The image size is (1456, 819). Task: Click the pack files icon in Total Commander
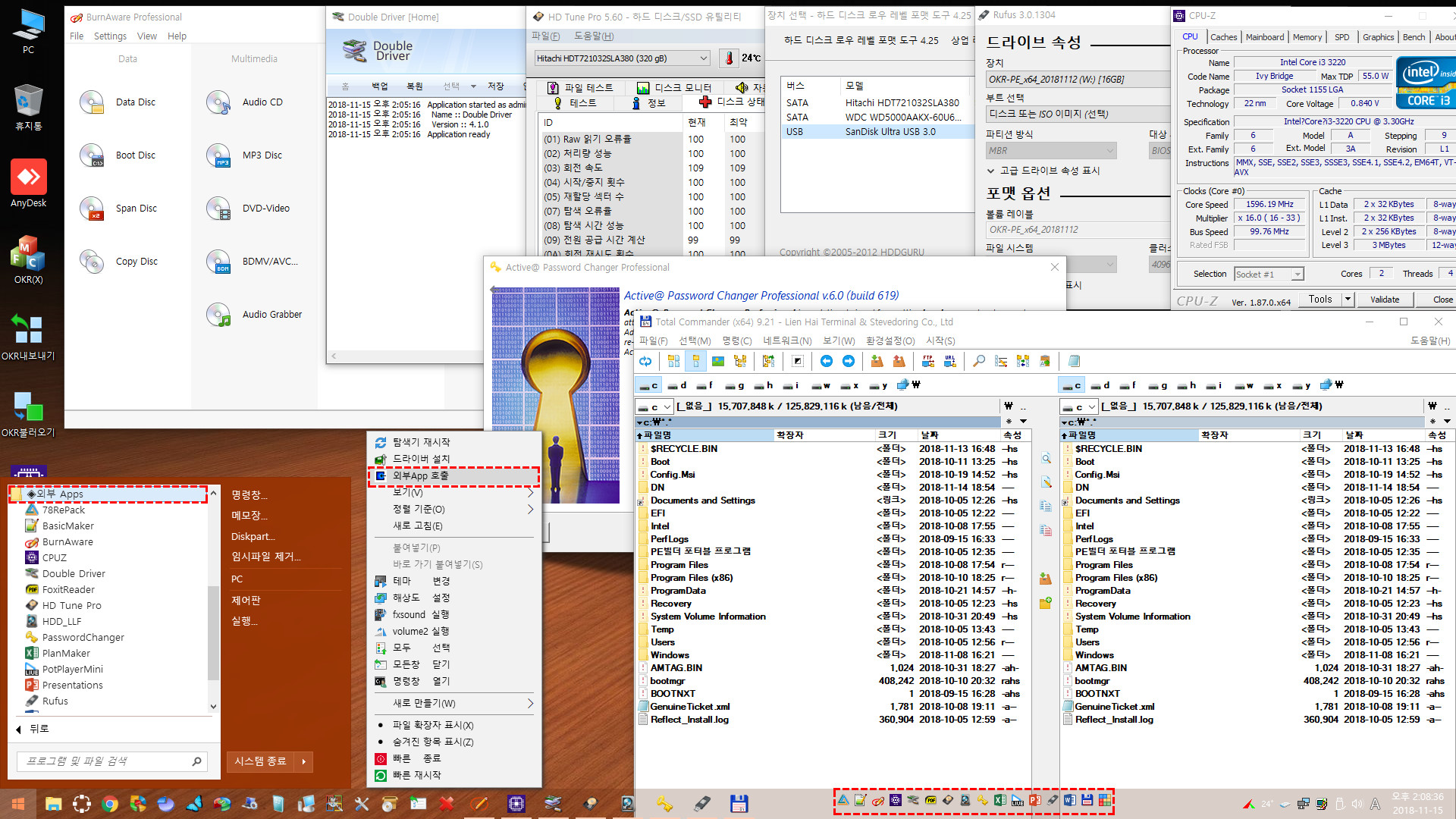pos(877,361)
